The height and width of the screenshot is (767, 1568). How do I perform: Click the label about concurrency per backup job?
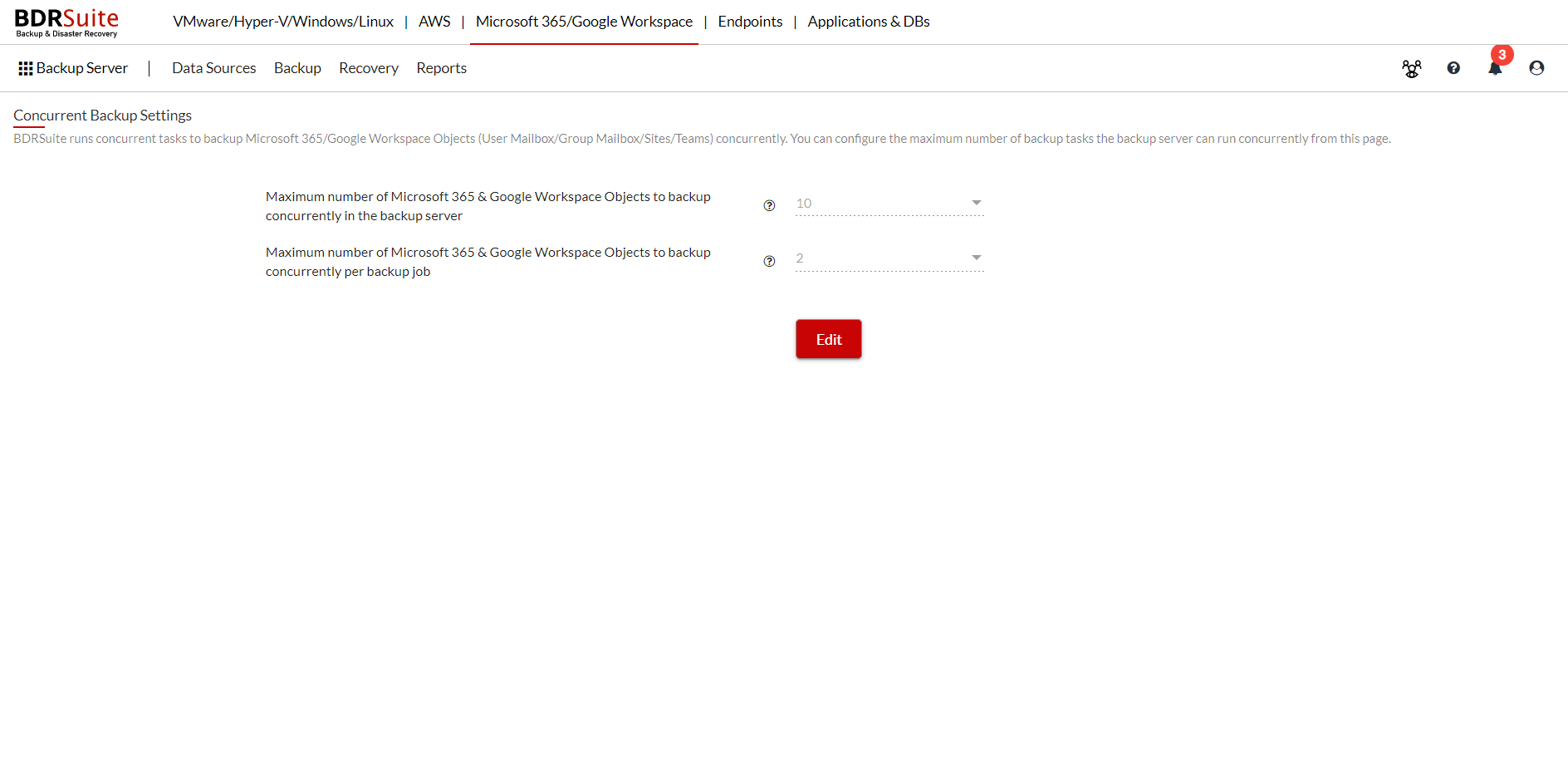488,262
